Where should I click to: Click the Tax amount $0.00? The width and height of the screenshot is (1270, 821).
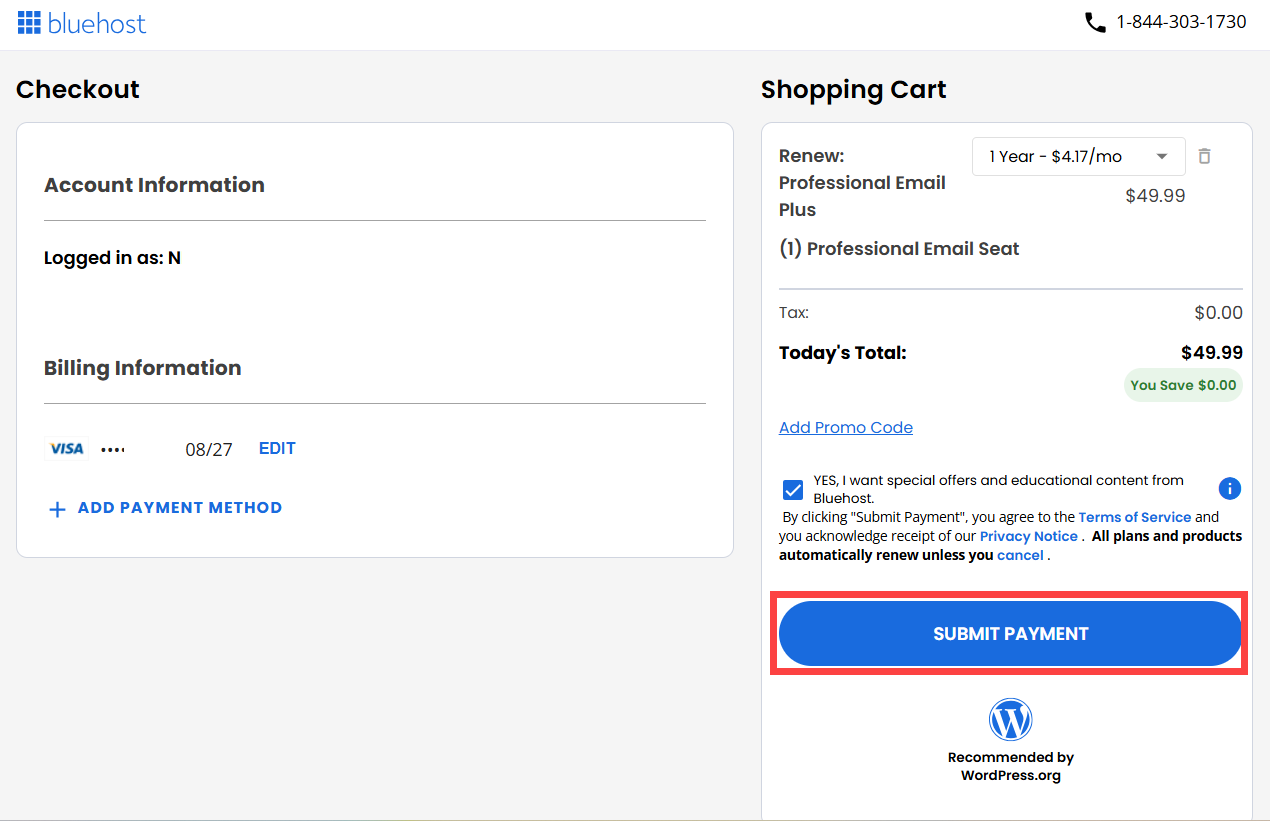(x=1218, y=313)
